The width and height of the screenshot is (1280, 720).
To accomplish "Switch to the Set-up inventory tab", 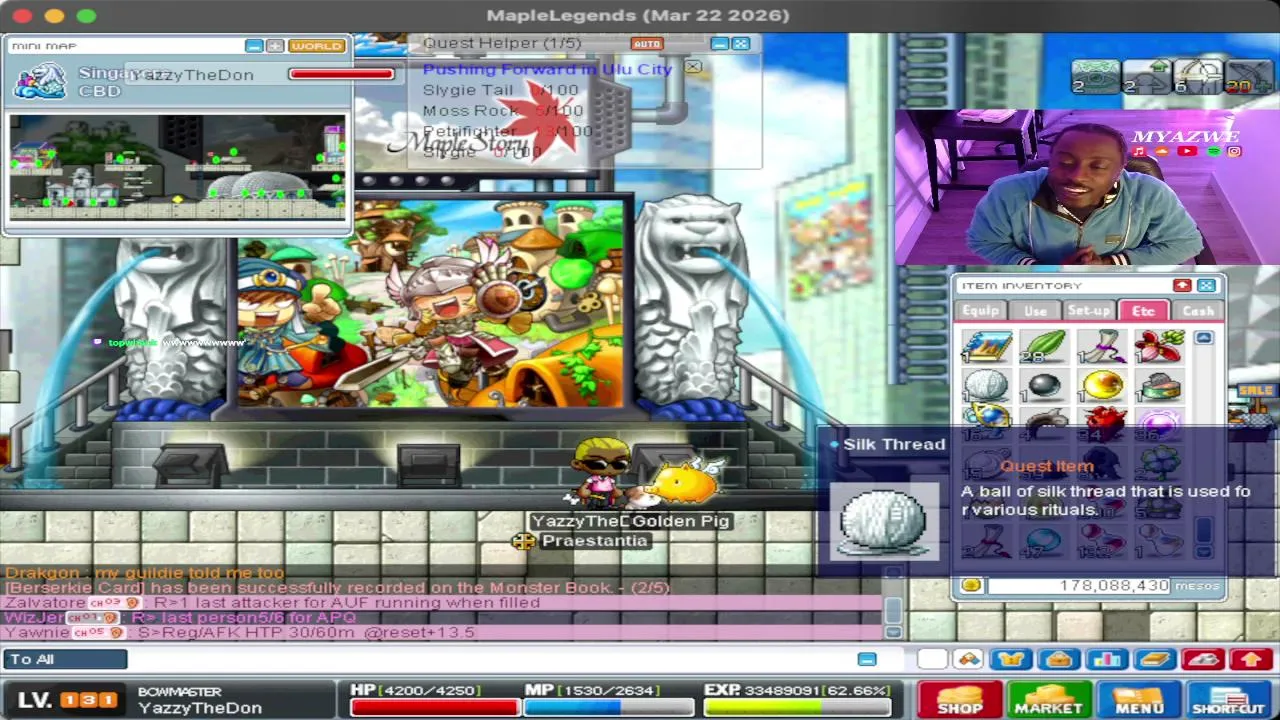I will [x=1089, y=311].
